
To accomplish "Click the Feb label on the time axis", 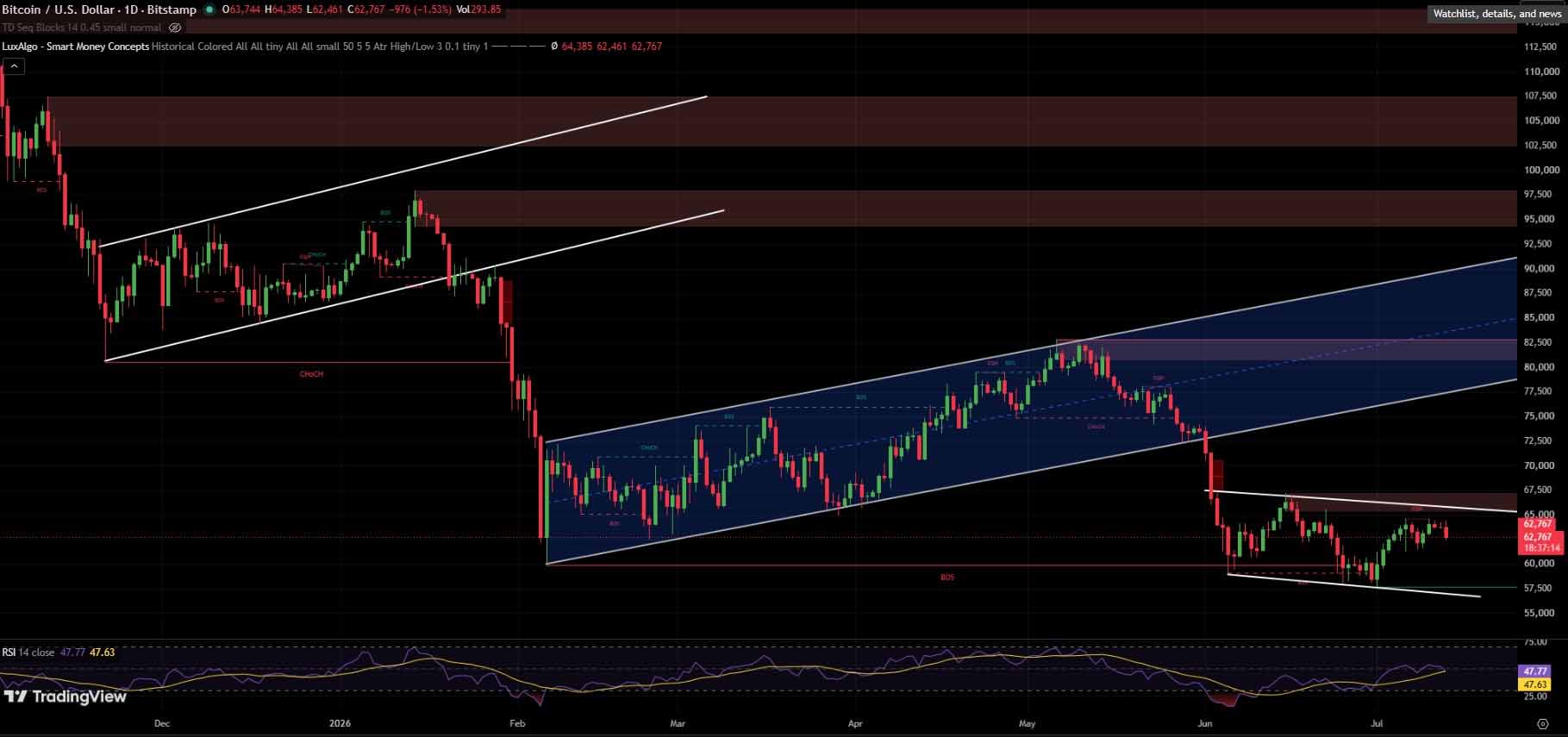I will [517, 724].
